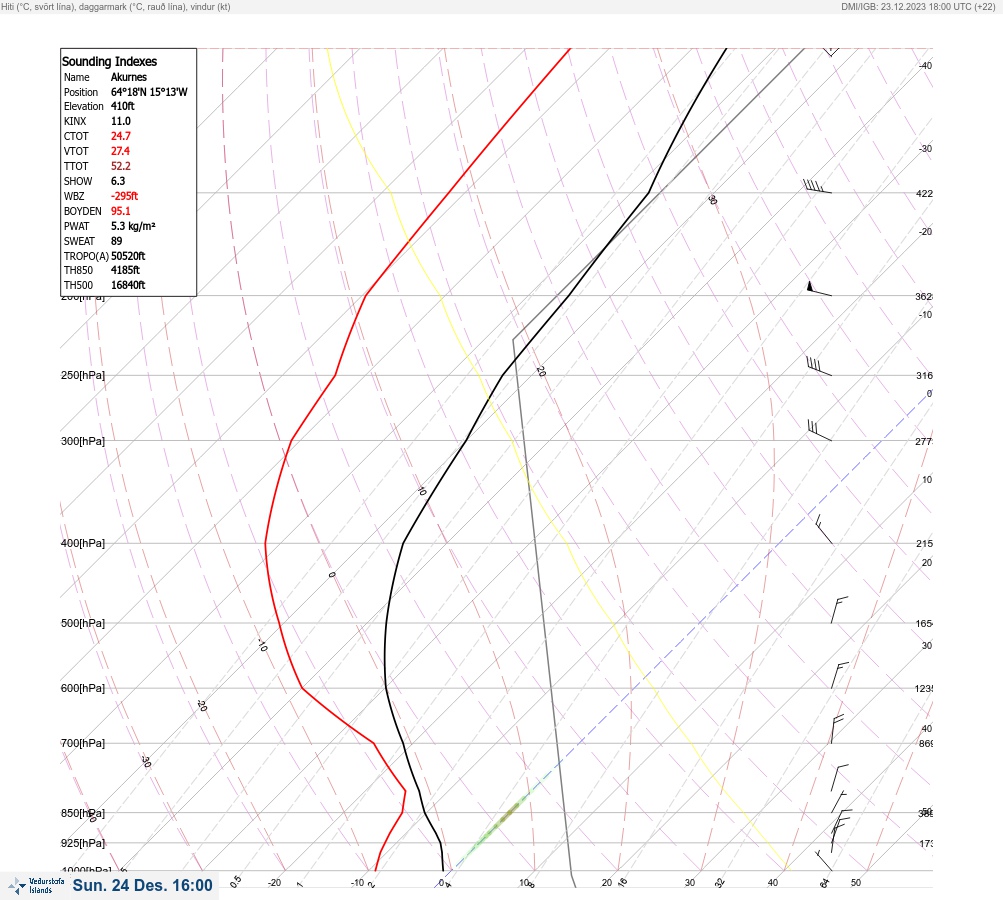Select station name 'Akurnes'
The image size is (1003, 900).
pyautogui.click(x=129, y=77)
